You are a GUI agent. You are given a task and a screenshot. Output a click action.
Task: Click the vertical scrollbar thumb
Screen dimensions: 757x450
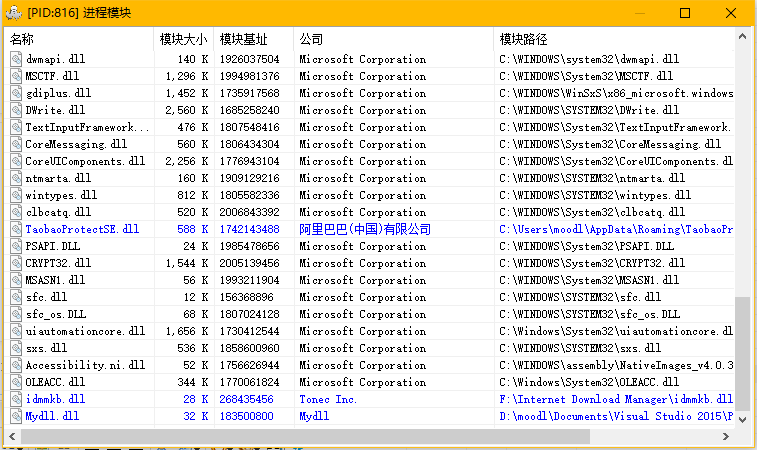coord(743,354)
